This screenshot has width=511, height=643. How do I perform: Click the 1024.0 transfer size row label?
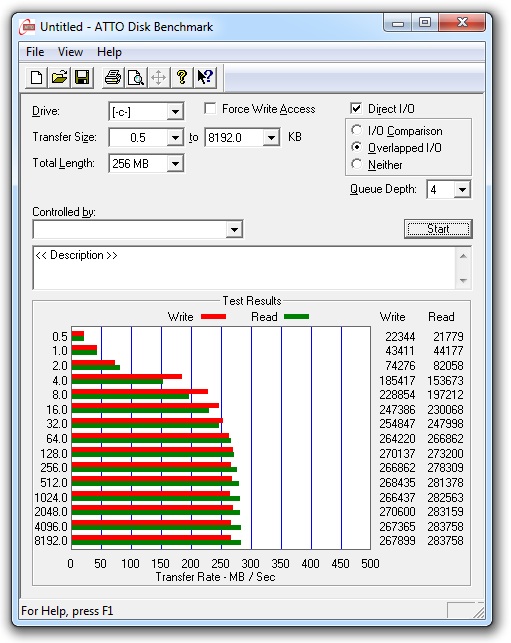pos(51,497)
